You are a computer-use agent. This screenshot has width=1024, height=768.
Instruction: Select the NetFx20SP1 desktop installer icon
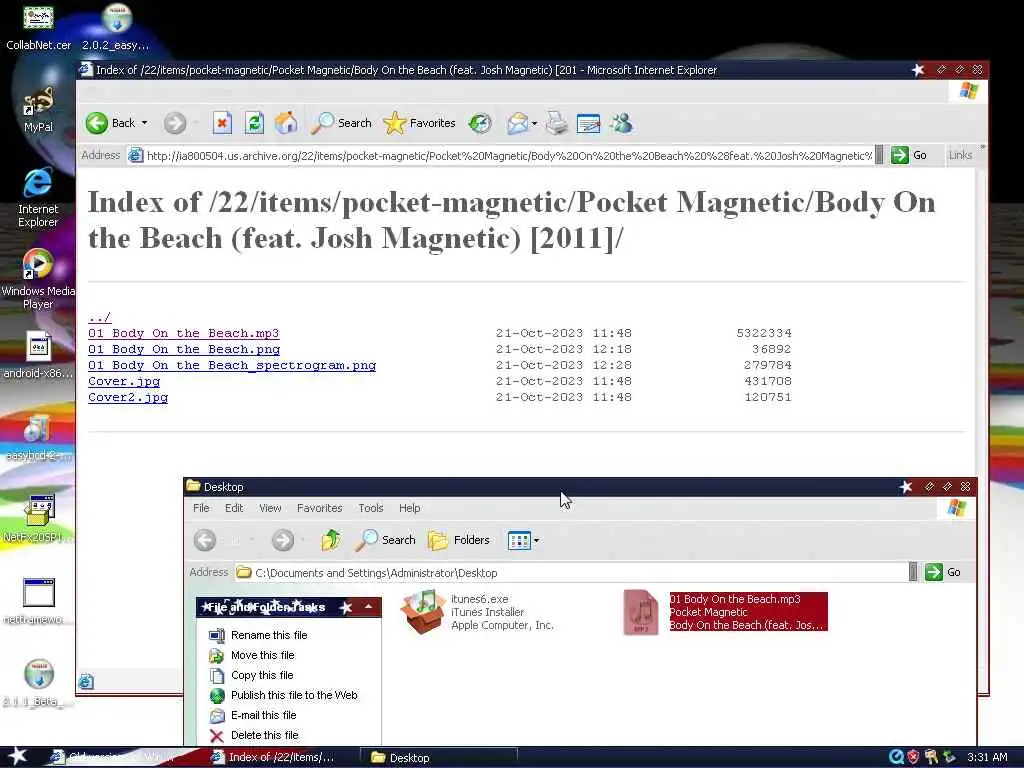tap(38, 519)
